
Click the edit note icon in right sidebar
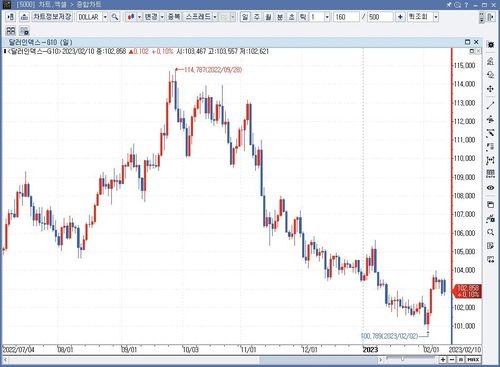(x=490, y=246)
